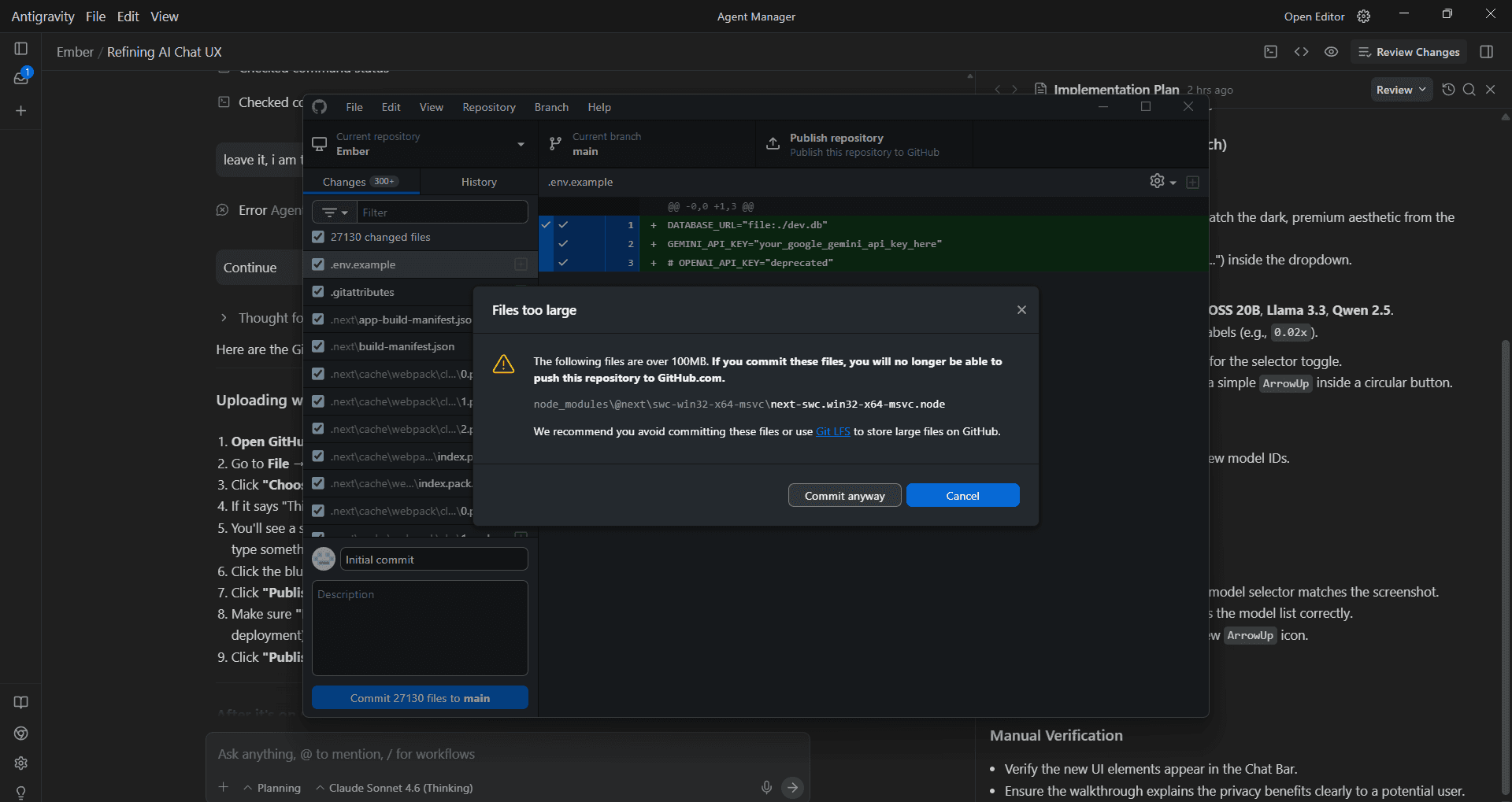Toggle diff line 2 GEMINI_API_KEY checkmark

563,244
